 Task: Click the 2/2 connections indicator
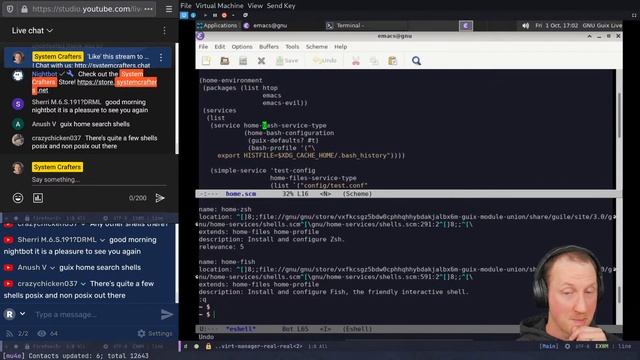[18, 333]
